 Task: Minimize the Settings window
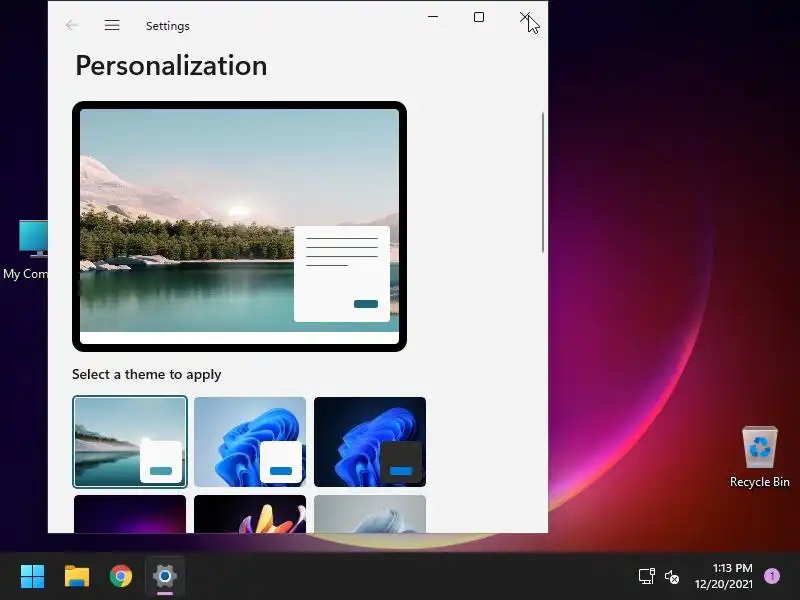[433, 17]
